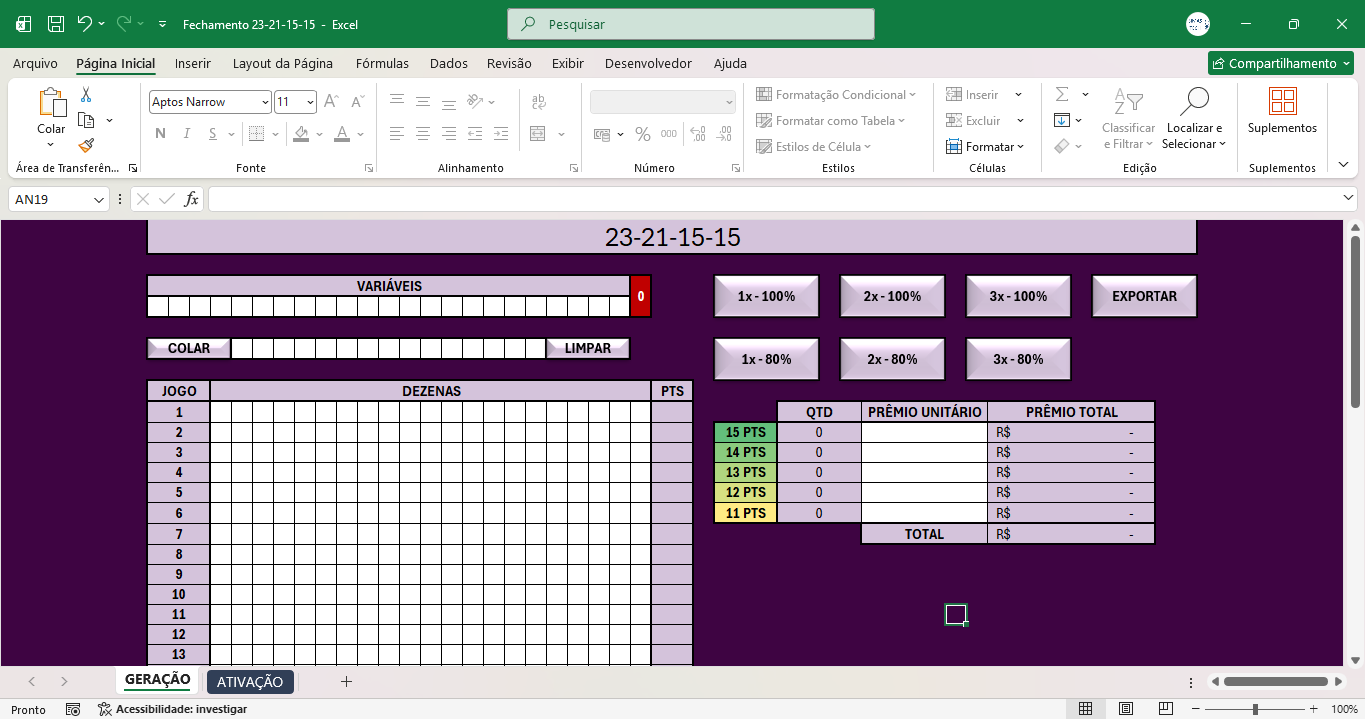The width and height of the screenshot is (1365, 719).
Task: Click the red variáveis counter cell showing 0
Action: coord(641,296)
